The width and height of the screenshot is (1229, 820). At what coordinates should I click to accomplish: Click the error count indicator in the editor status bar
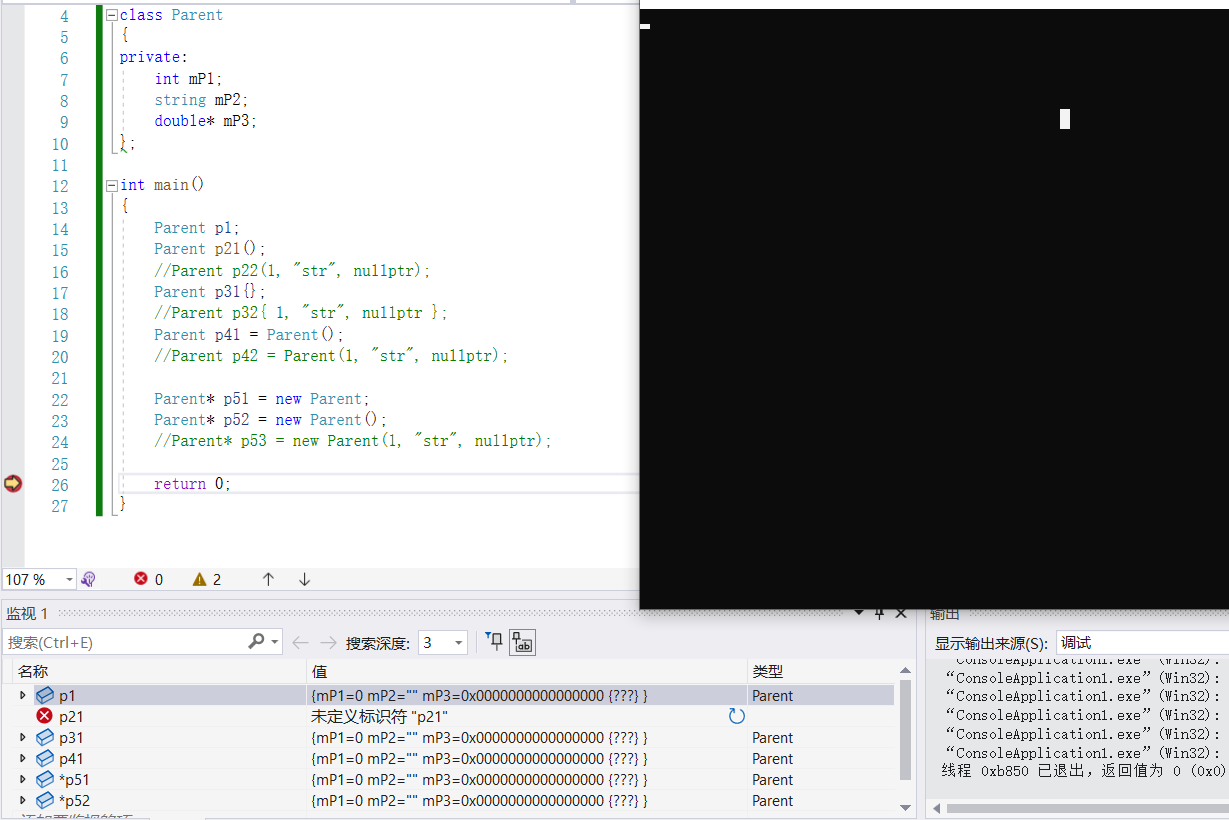point(147,578)
